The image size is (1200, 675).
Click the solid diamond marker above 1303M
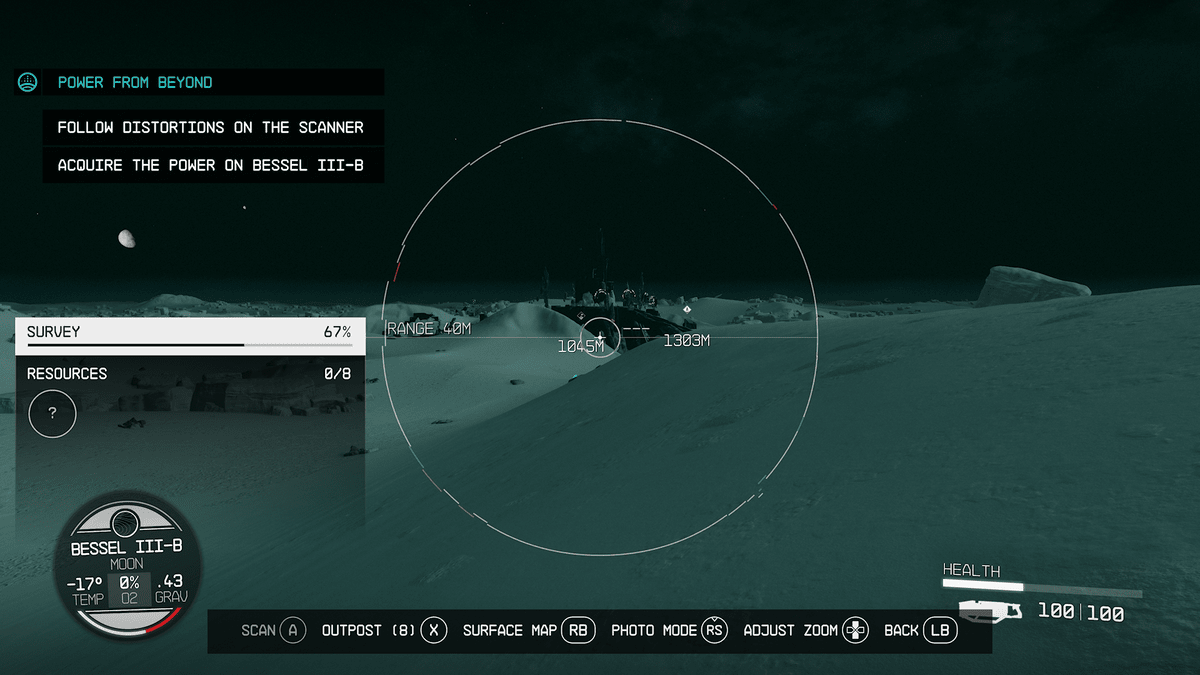(687, 310)
